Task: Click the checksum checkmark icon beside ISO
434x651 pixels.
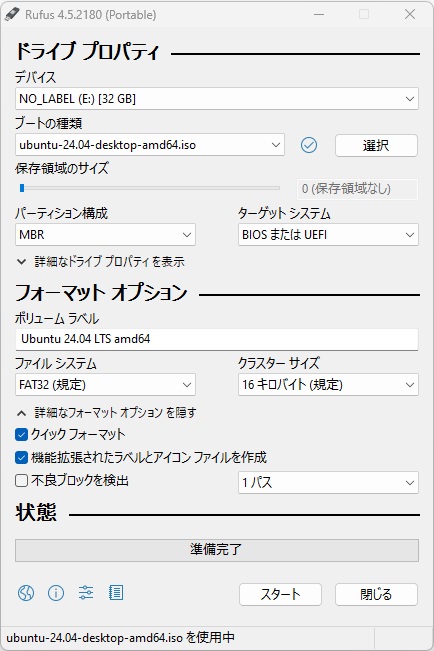Action: point(309,145)
